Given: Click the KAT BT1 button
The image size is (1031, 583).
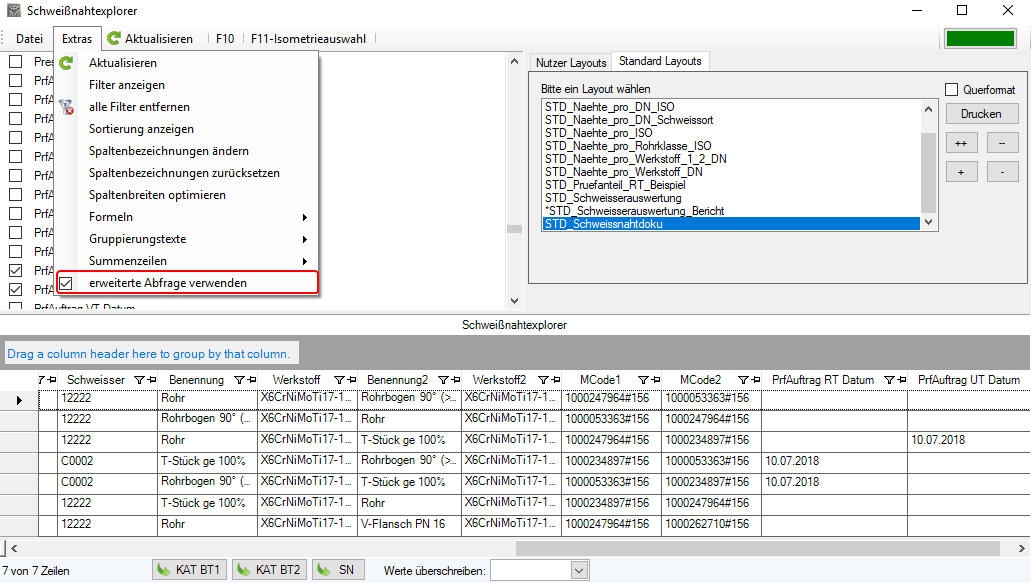Looking at the screenshot, I should [x=190, y=570].
